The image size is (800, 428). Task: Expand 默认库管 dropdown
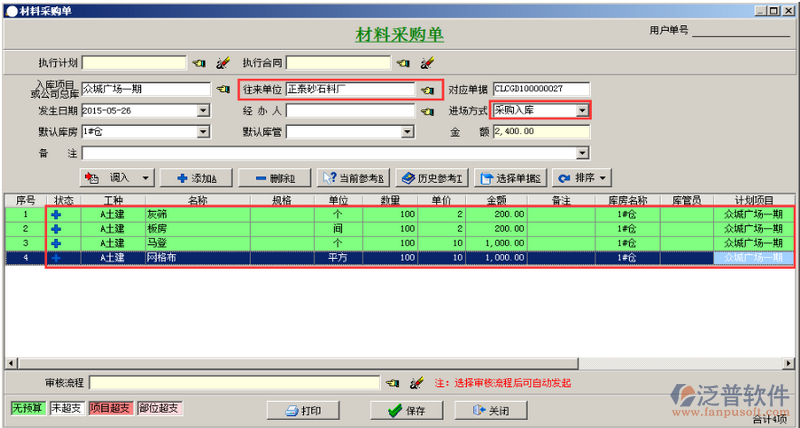click(407, 132)
